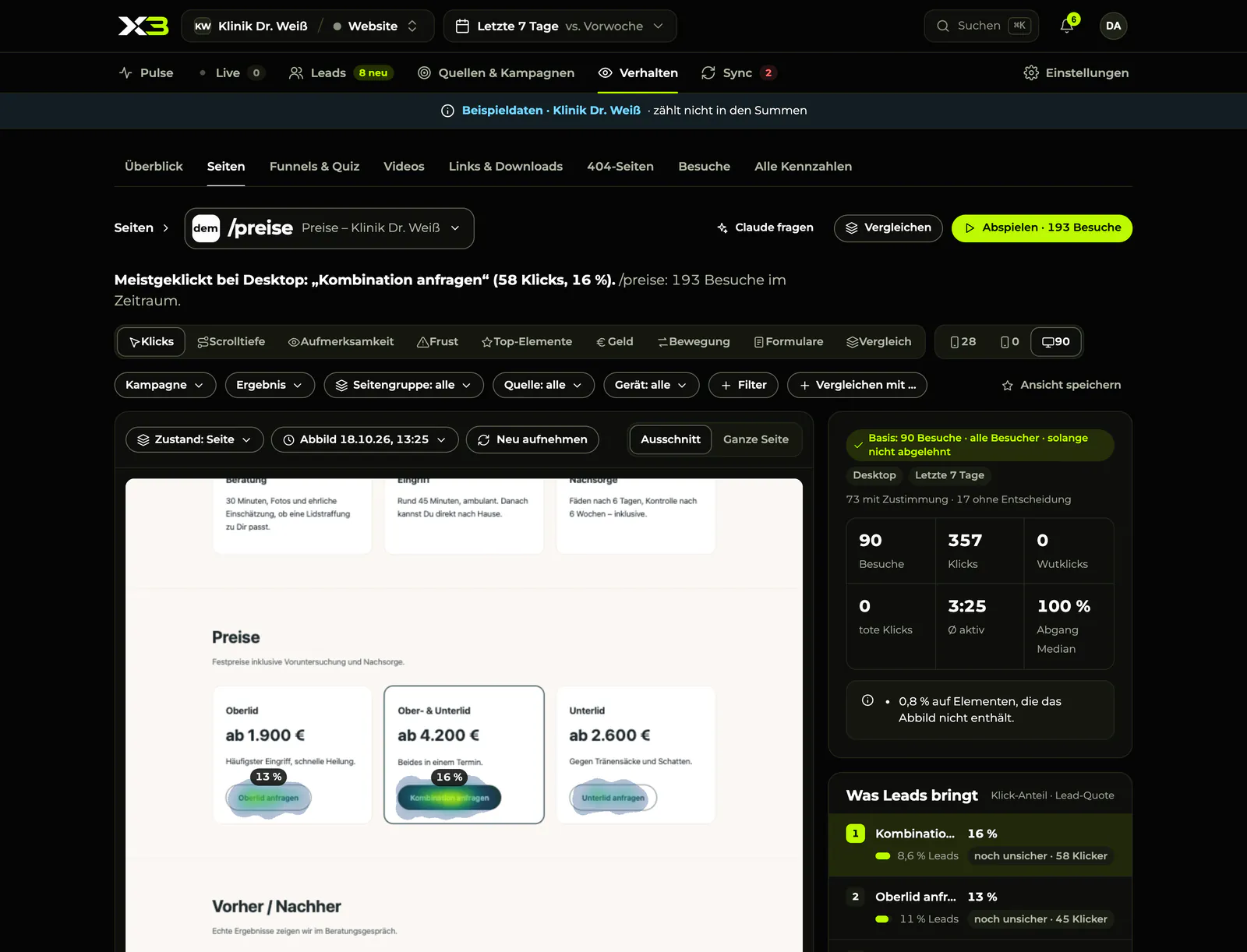Open the Gerät: alle dropdown
The height and width of the screenshot is (952, 1247).
point(651,385)
